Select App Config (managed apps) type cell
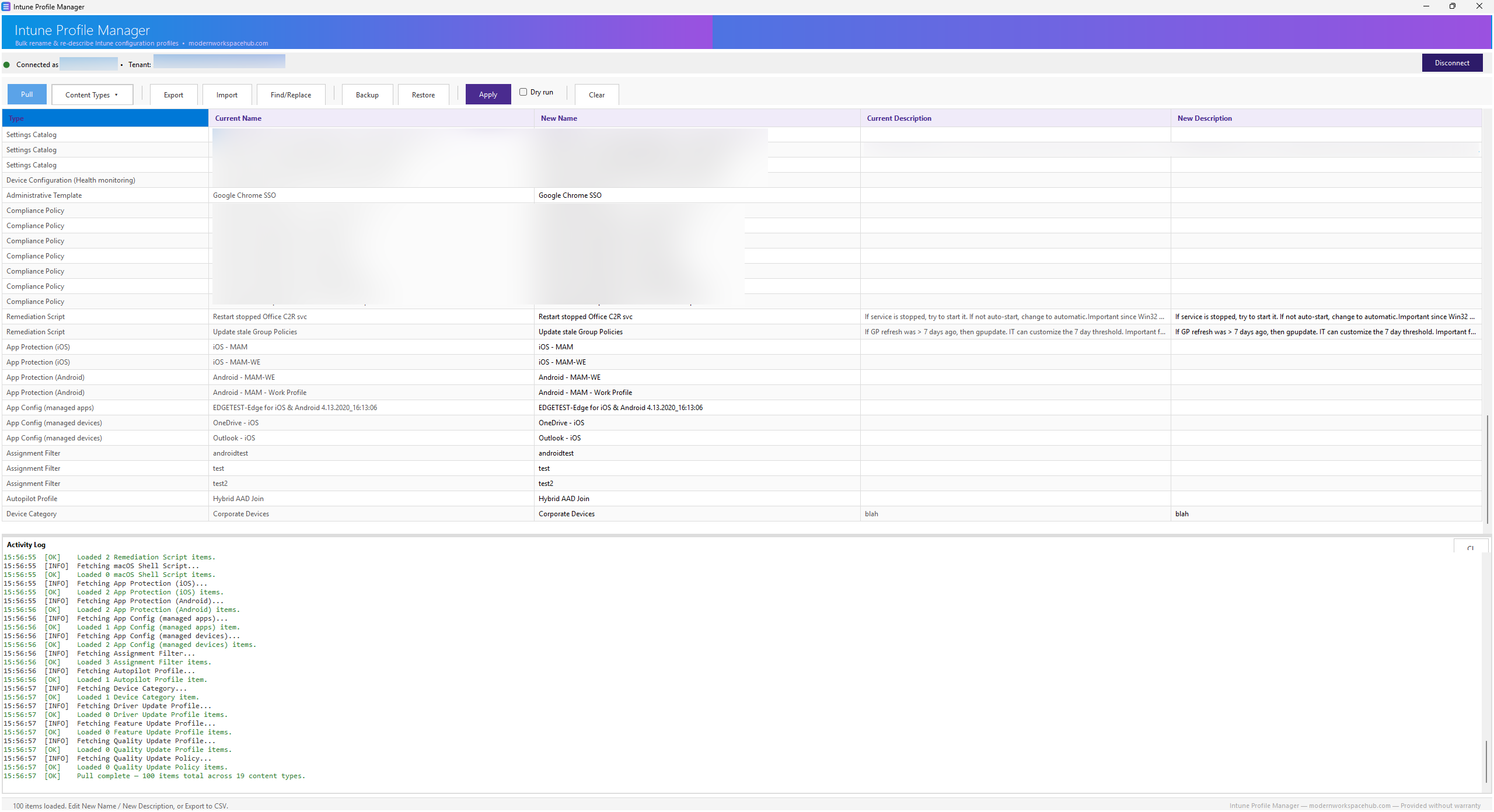The image size is (1494, 812). tap(105, 408)
